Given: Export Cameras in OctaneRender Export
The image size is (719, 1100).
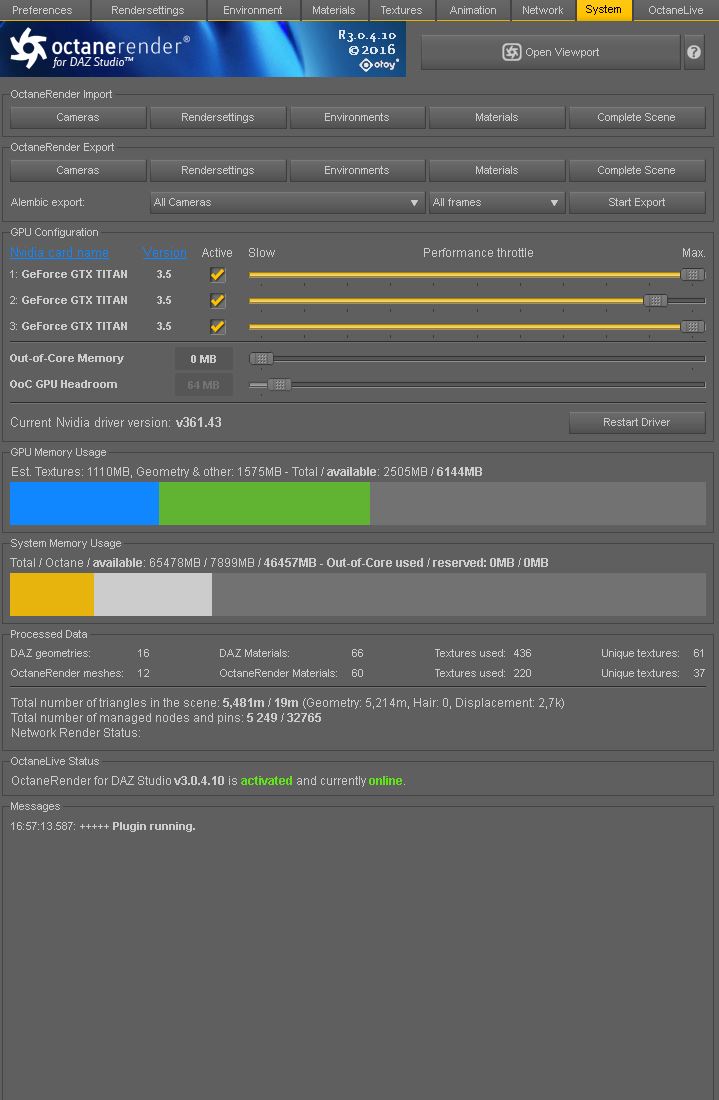Looking at the screenshot, I should 78,170.
